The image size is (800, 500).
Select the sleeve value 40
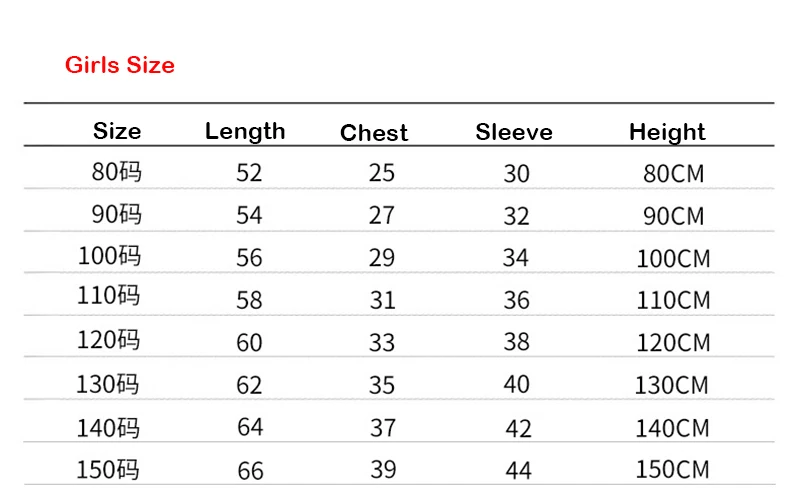516,384
